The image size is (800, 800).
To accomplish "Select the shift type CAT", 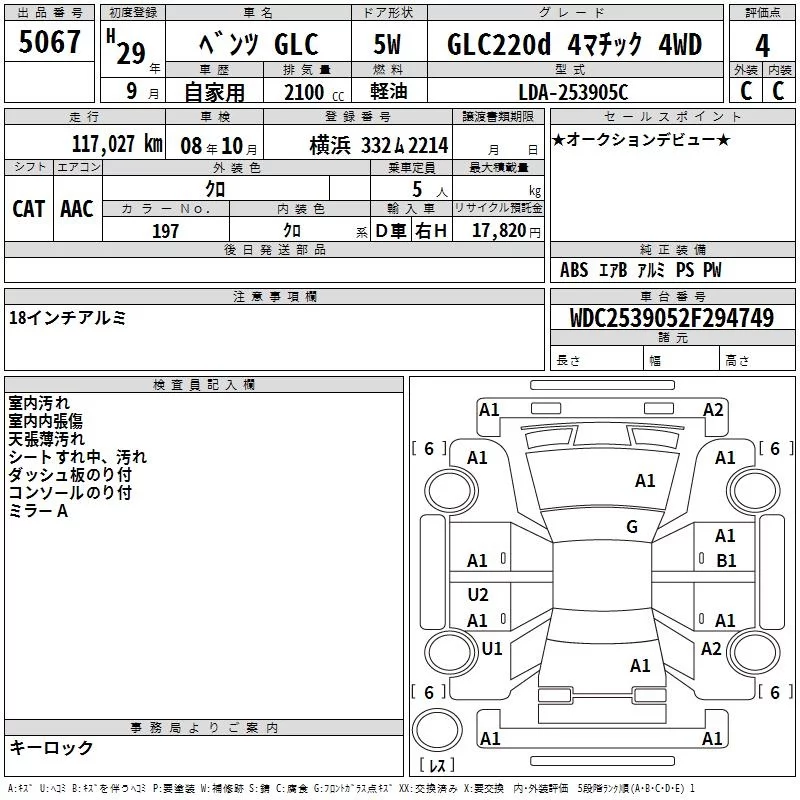I will tap(29, 209).
